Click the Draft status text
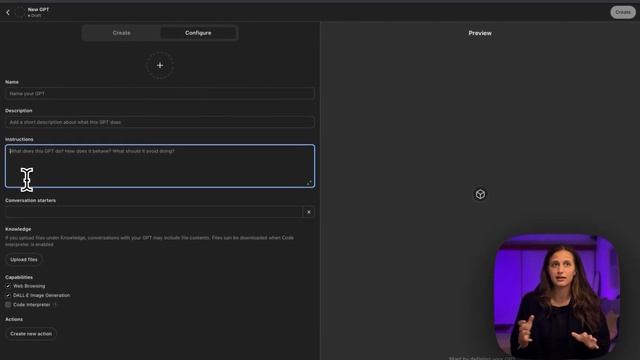The width and height of the screenshot is (640, 360). pyautogui.click(x=36, y=16)
